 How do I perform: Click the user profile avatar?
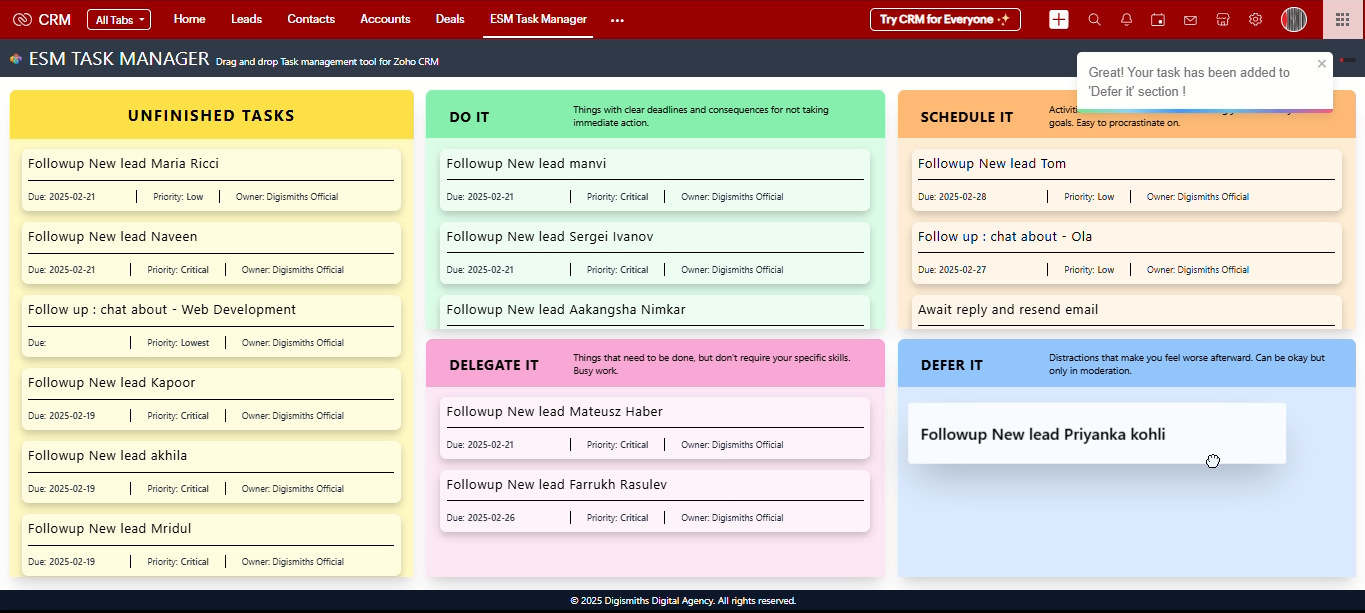point(1294,20)
